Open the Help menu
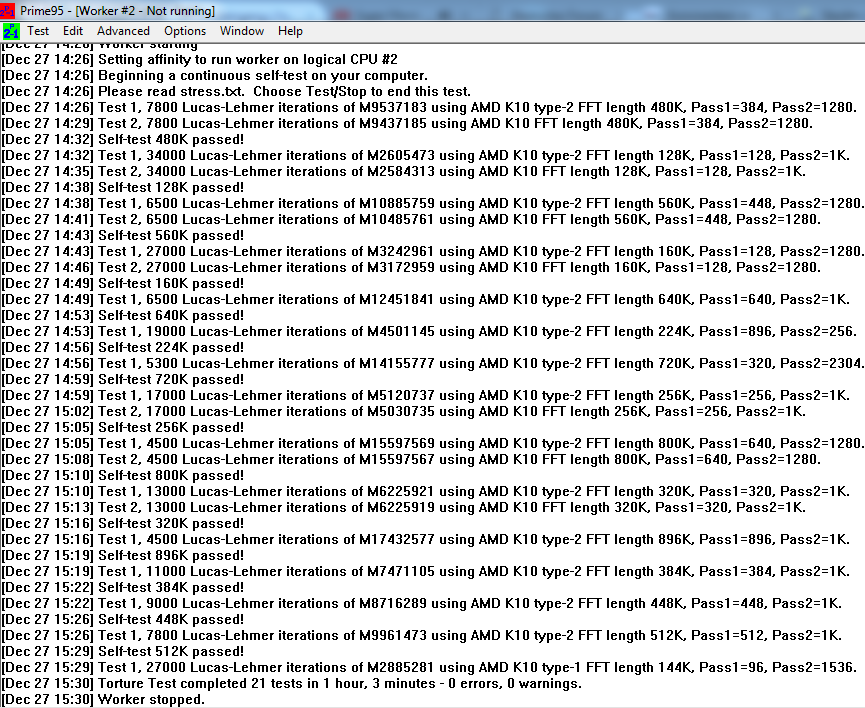 pyautogui.click(x=290, y=31)
